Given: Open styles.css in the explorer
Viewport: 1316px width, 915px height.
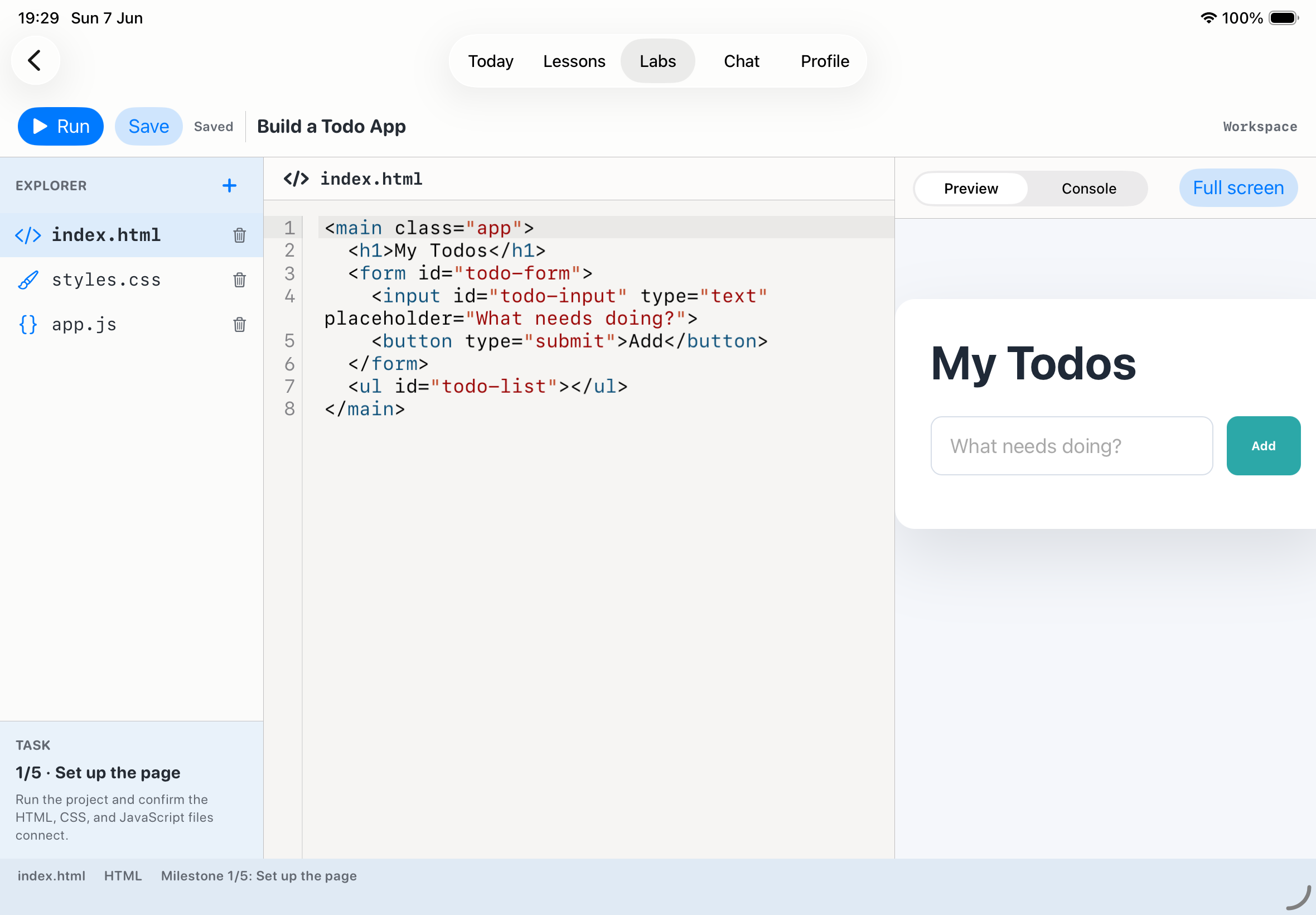Looking at the screenshot, I should (131, 280).
